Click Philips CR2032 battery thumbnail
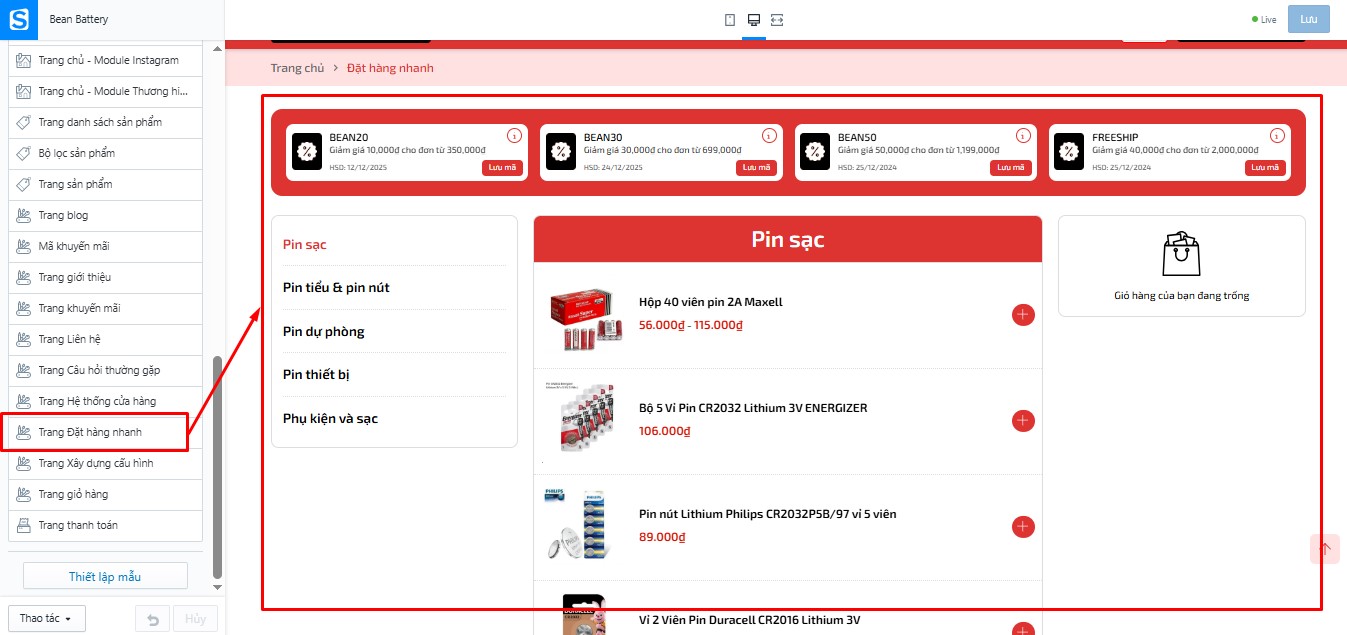Viewport: 1347px width, 635px height. pyautogui.click(x=577, y=526)
